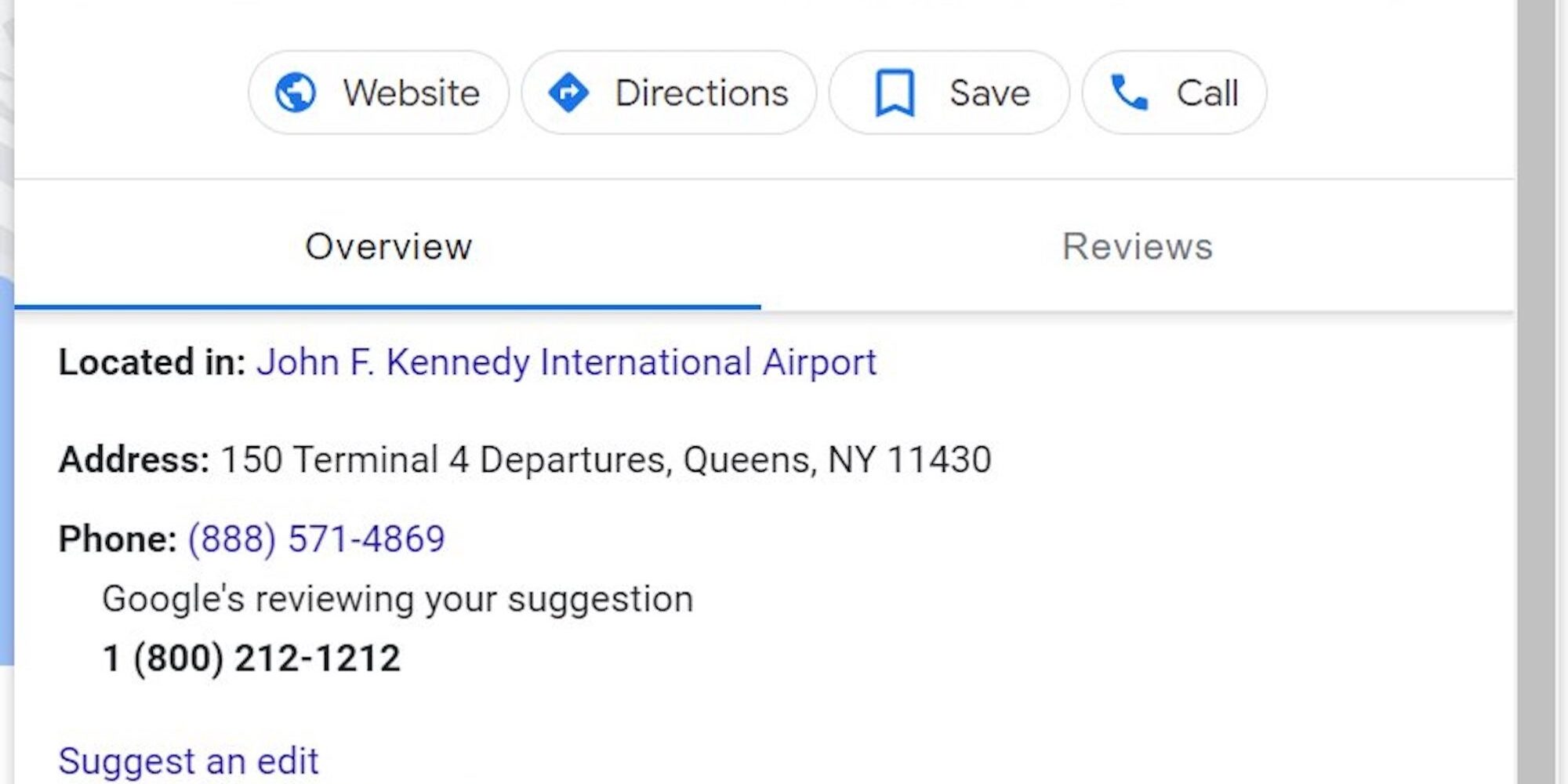This screenshot has height=784, width=1568.
Task: Open the Reviews tab
Action: [x=1137, y=246]
